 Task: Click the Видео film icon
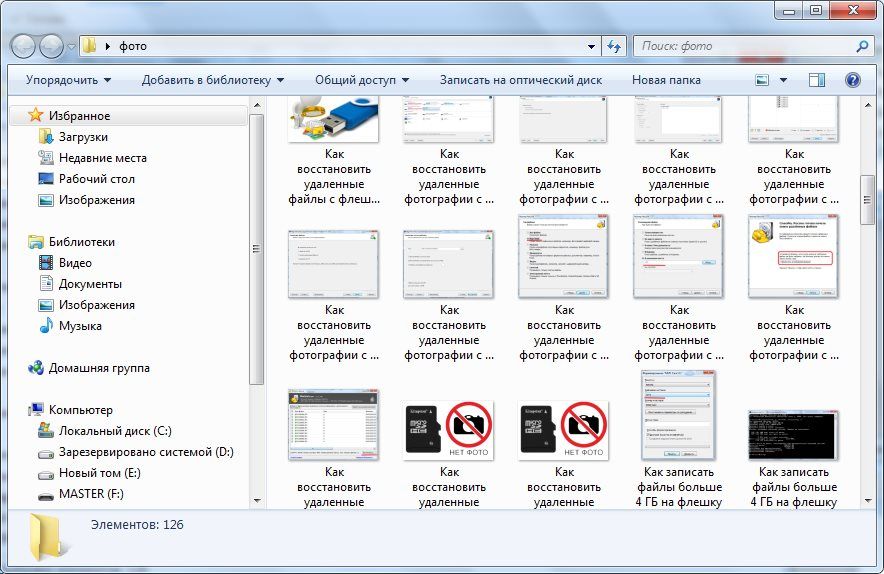pyautogui.click(x=46, y=263)
